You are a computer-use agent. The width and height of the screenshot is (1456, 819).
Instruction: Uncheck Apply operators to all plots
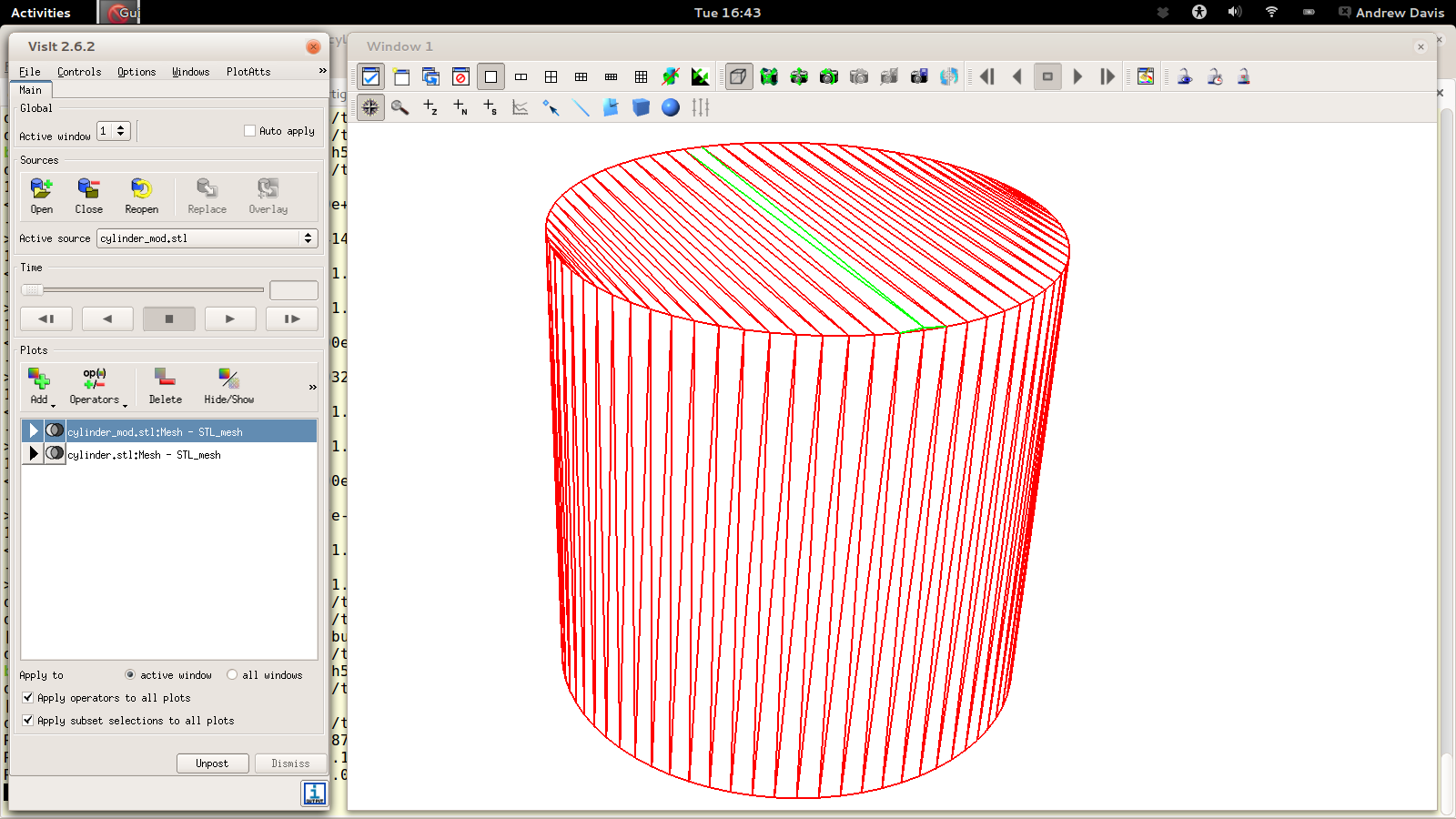tap(27, 698)
